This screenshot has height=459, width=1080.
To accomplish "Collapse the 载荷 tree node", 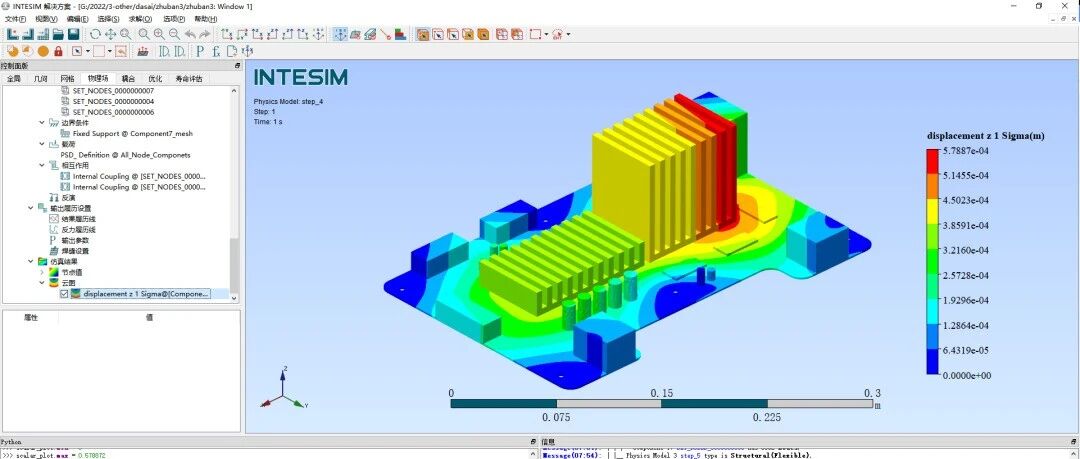I will click(x=43, y=144).
